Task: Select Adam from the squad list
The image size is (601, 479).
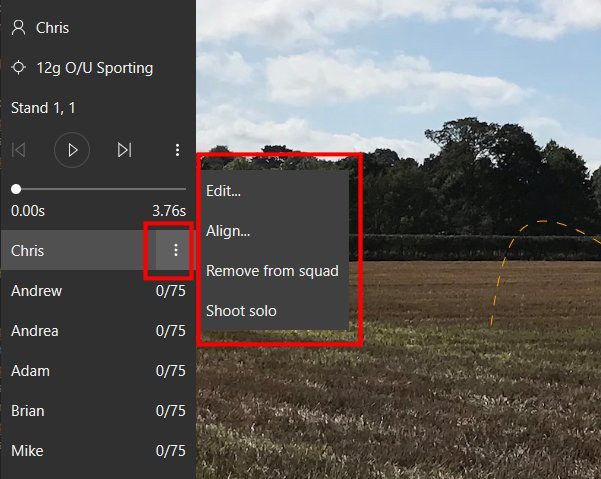Action: [x=30, y=371]
